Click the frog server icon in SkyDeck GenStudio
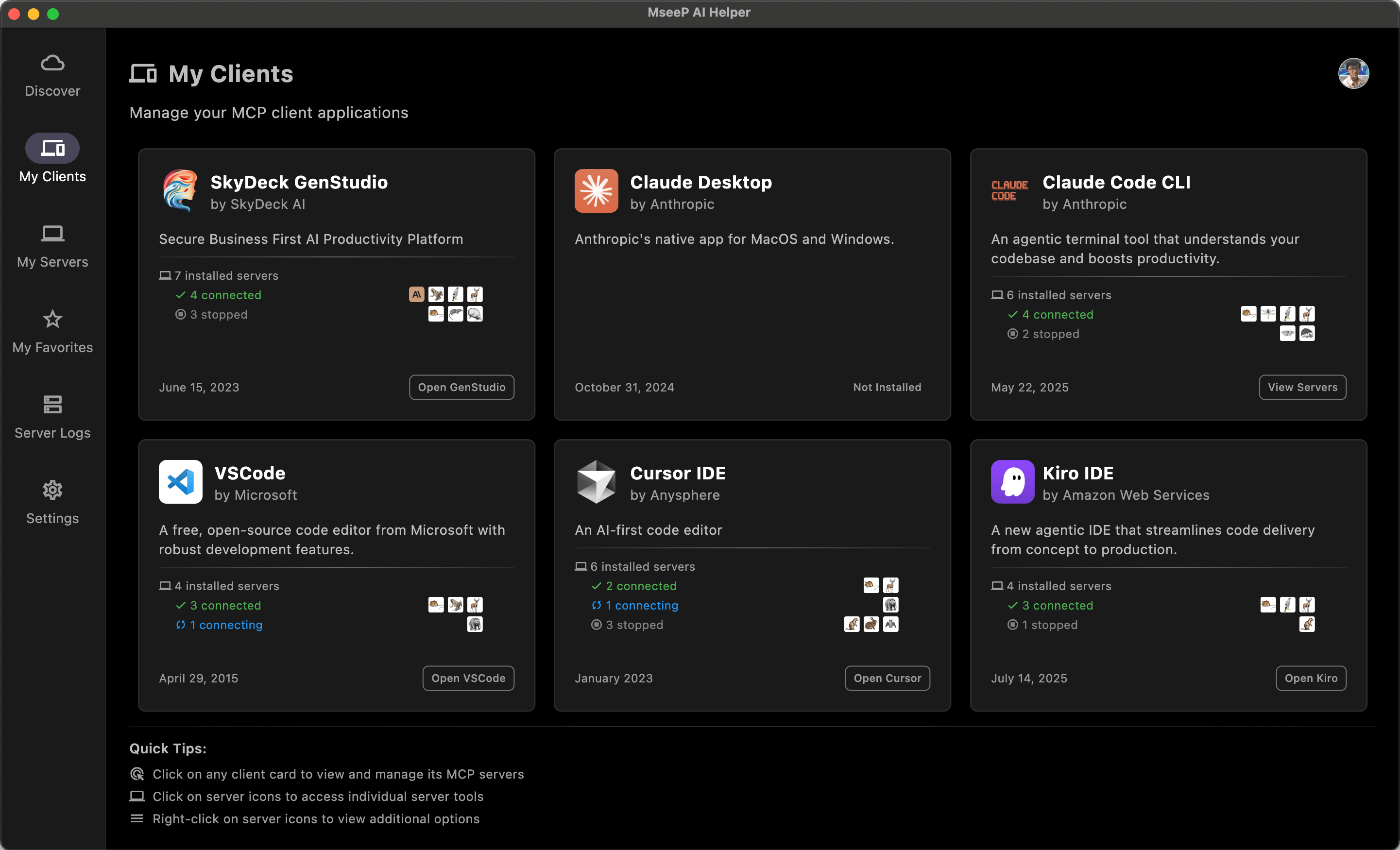Image resolution: width=1400 pixels, height=850 pixels. (436, 294)
